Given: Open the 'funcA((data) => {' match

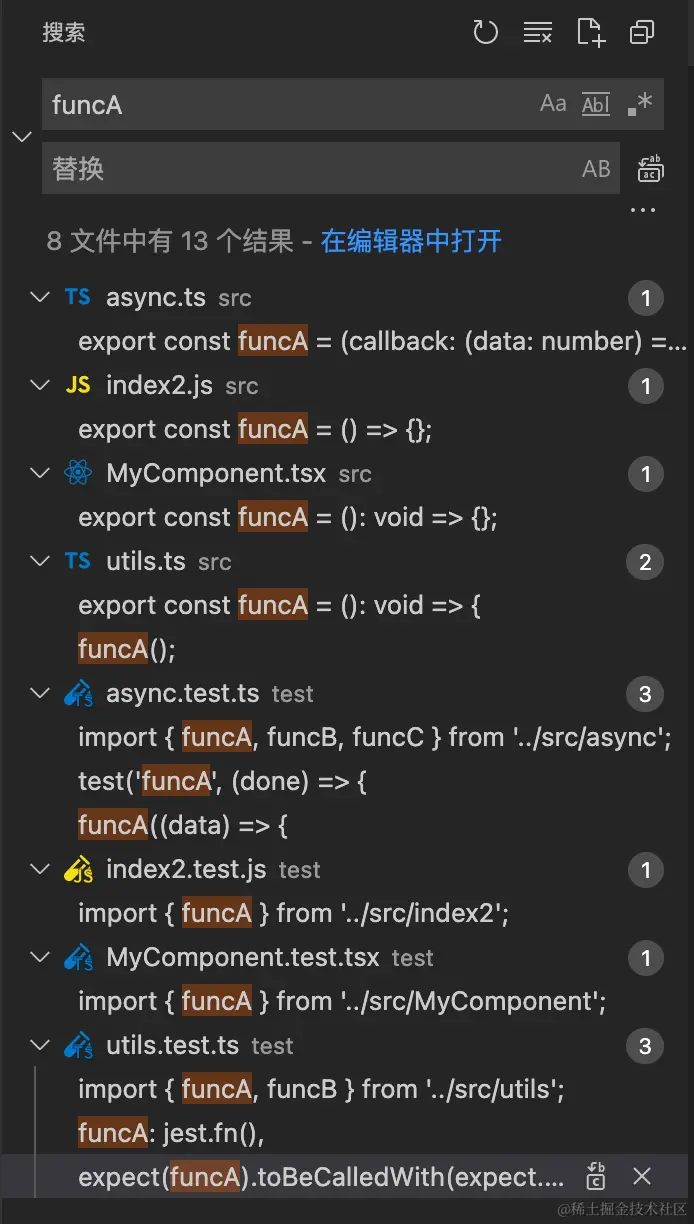Looking at the screenshot, I should click(183, 825).
